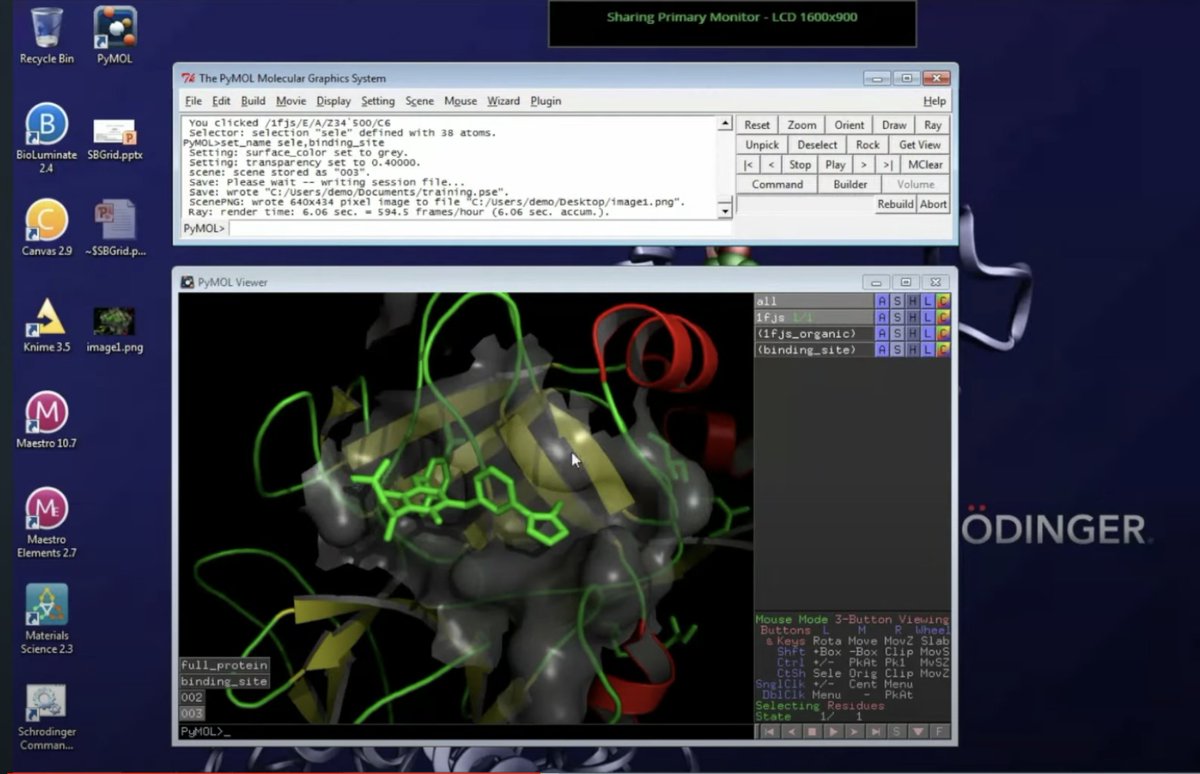This screenshot has height=774, width=1200.
Task: Open the Schrodinger Command shortcut
Action: click(46, 717)
